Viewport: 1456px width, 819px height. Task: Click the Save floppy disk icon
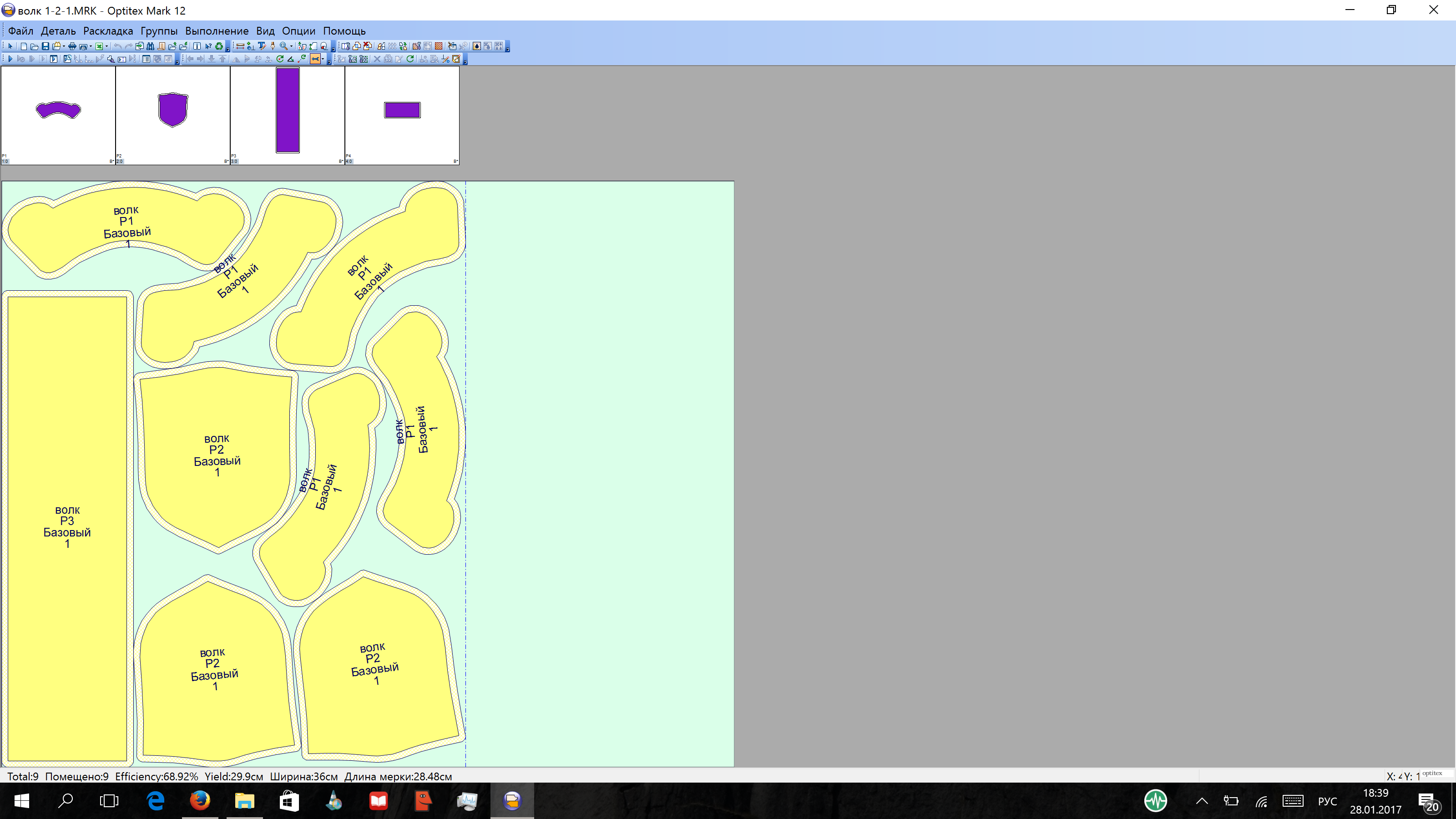pos(45,46)
